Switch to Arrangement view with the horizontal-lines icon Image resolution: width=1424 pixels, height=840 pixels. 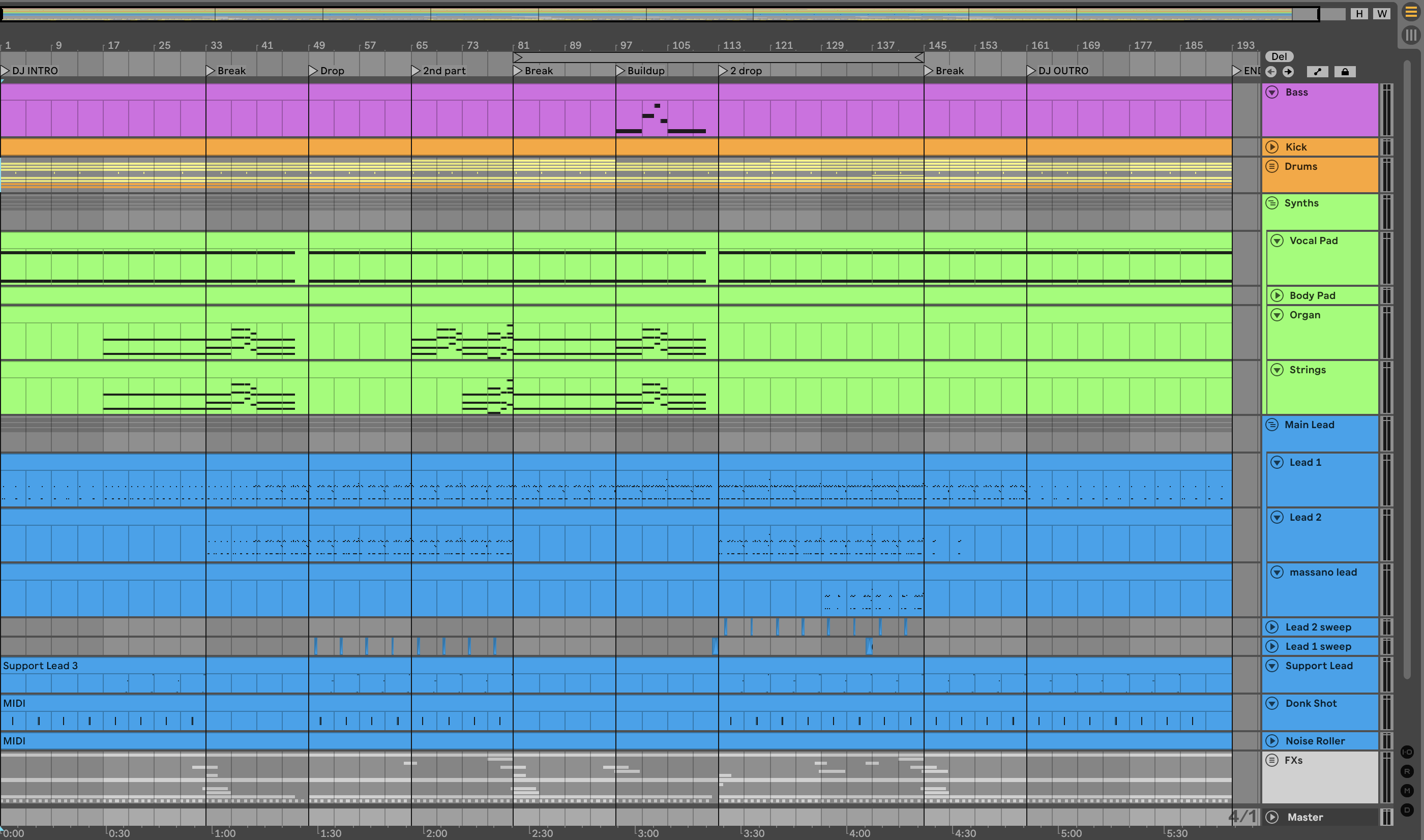point(1411,12)
